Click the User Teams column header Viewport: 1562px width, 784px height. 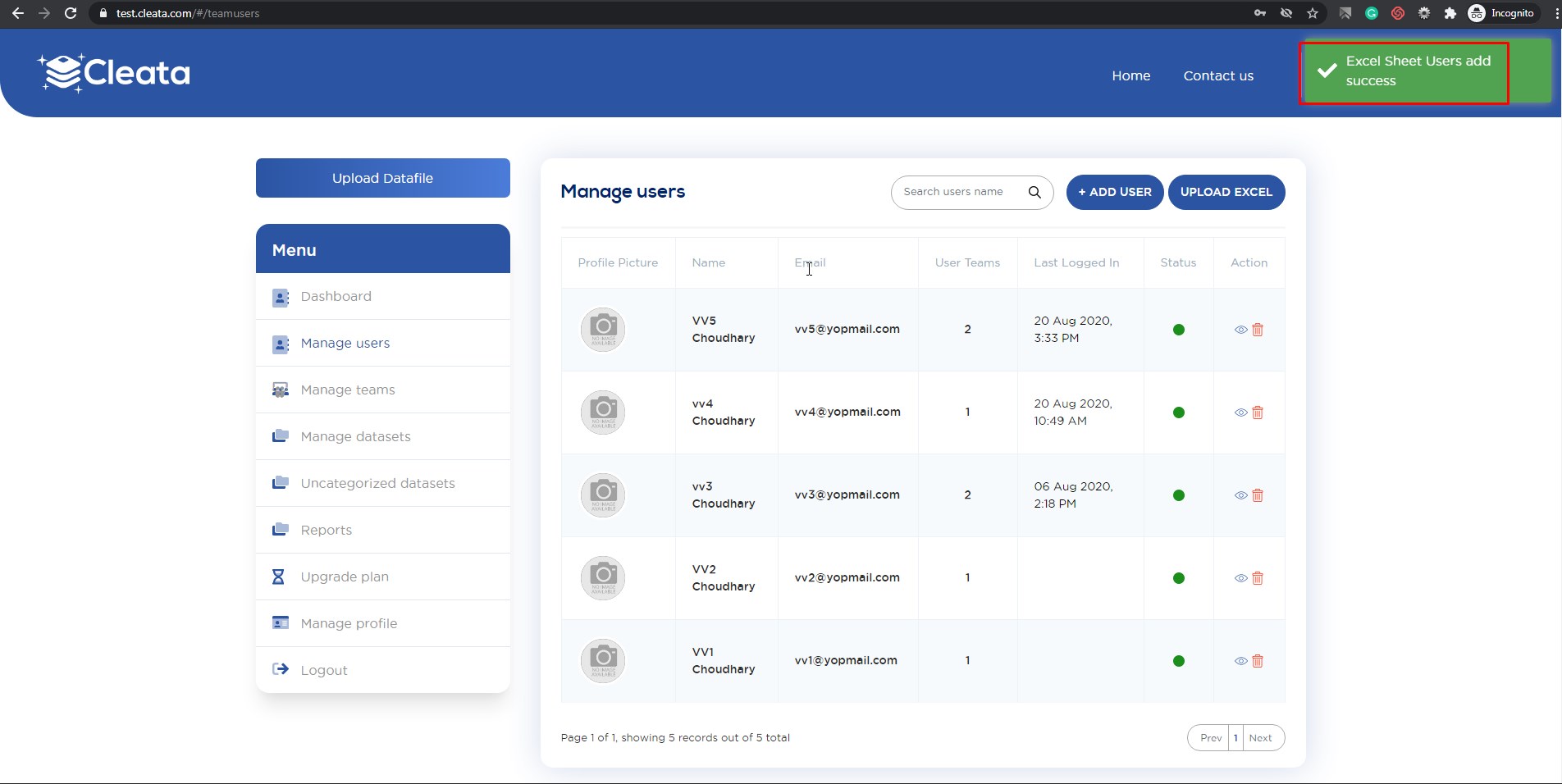(968, 262)
